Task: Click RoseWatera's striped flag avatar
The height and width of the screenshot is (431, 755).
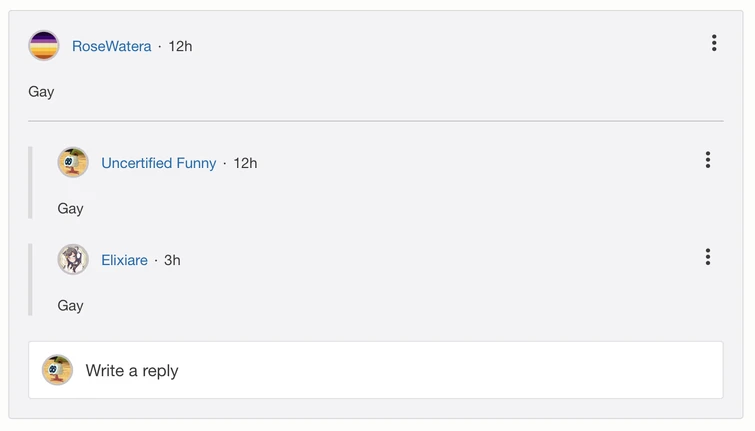Action: click(x=44, y=46)
